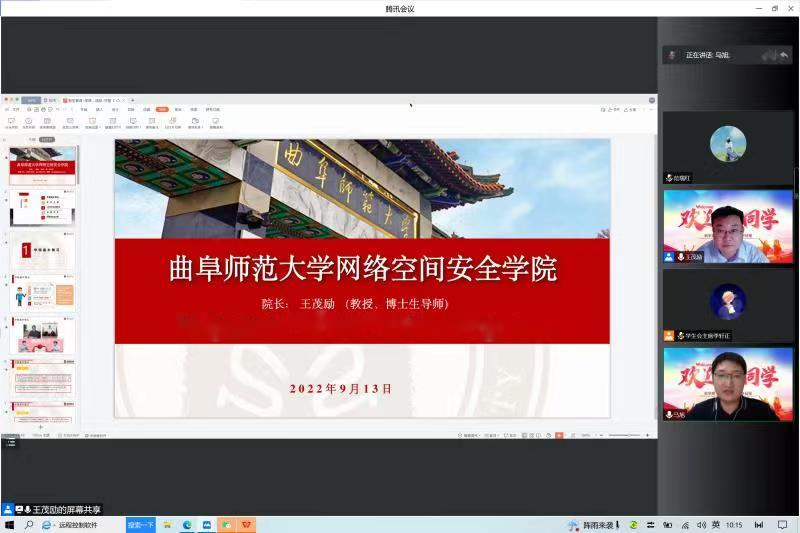Viewport: 800px width, 533px height.
Task: Select the first slide thumbnail
Action: point(43,167)
